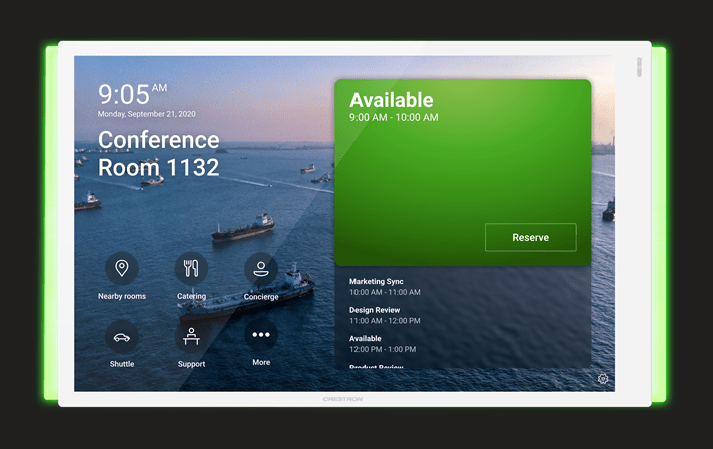Click the 9:05 AM clock display
Viewport: 713px width, 449px height.
(132, 94)
